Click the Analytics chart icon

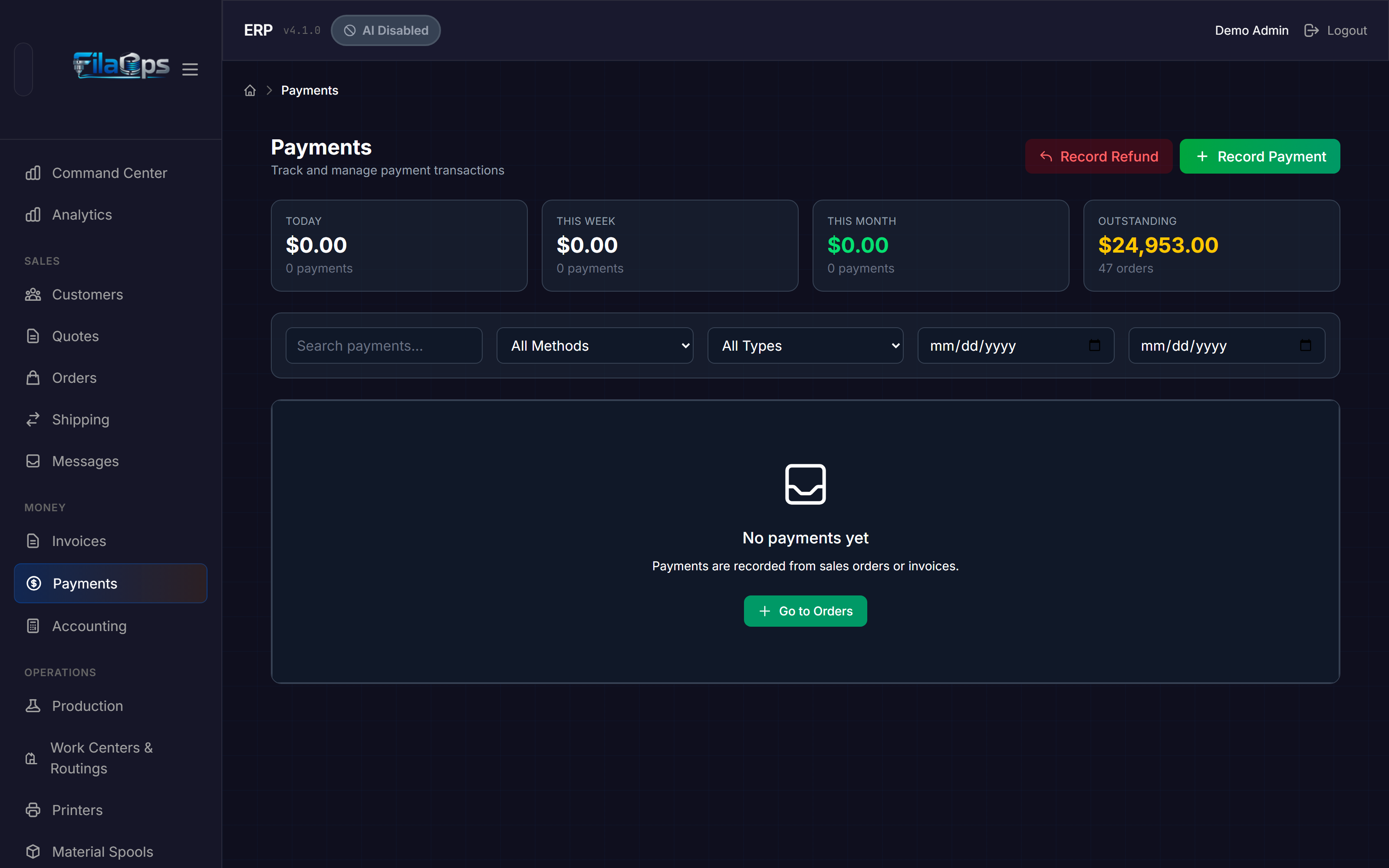pyautogui.click(x=33, y=215)
